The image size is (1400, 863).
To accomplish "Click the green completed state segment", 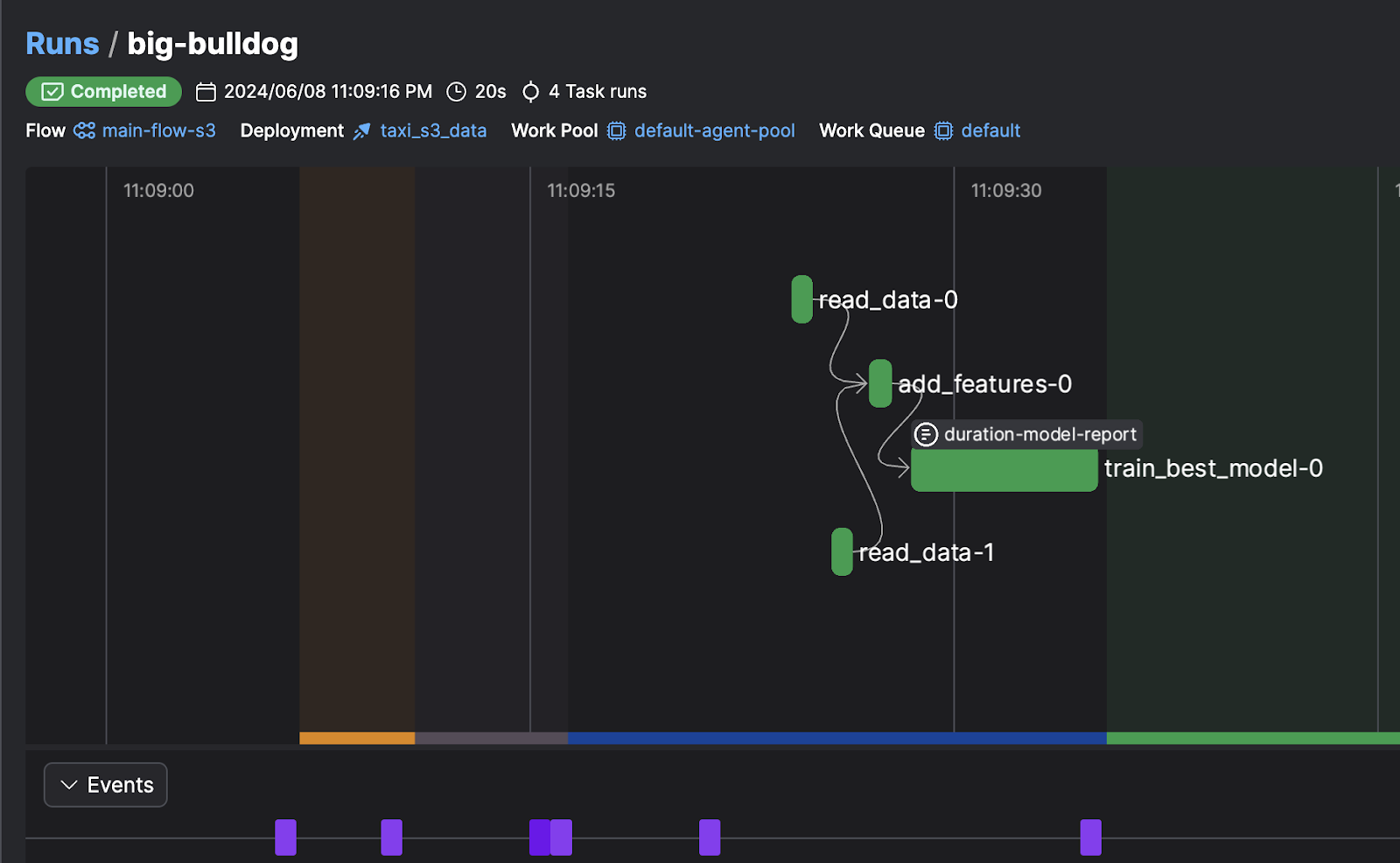I will click(x=1253, y=739).
